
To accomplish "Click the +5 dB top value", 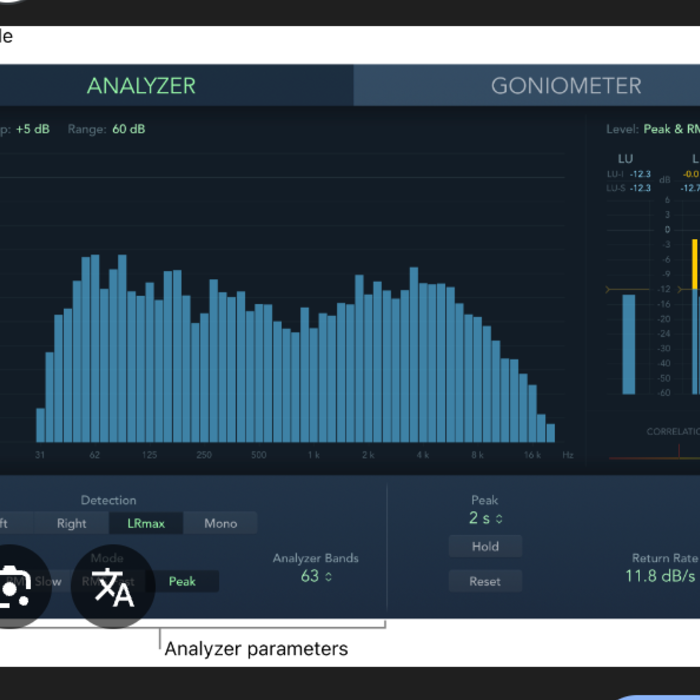I will (x=33, y=129).
